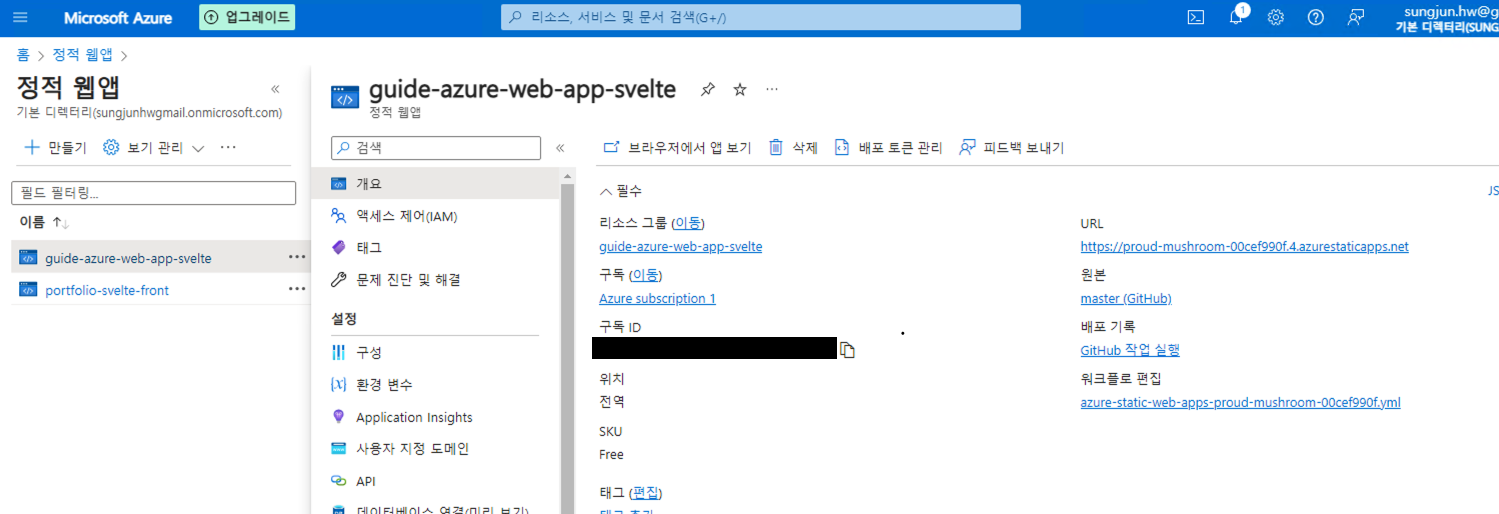This screenshot has height=514, width=1499.
Task: Sort the list by 이름 column
Action: [44, 222]
